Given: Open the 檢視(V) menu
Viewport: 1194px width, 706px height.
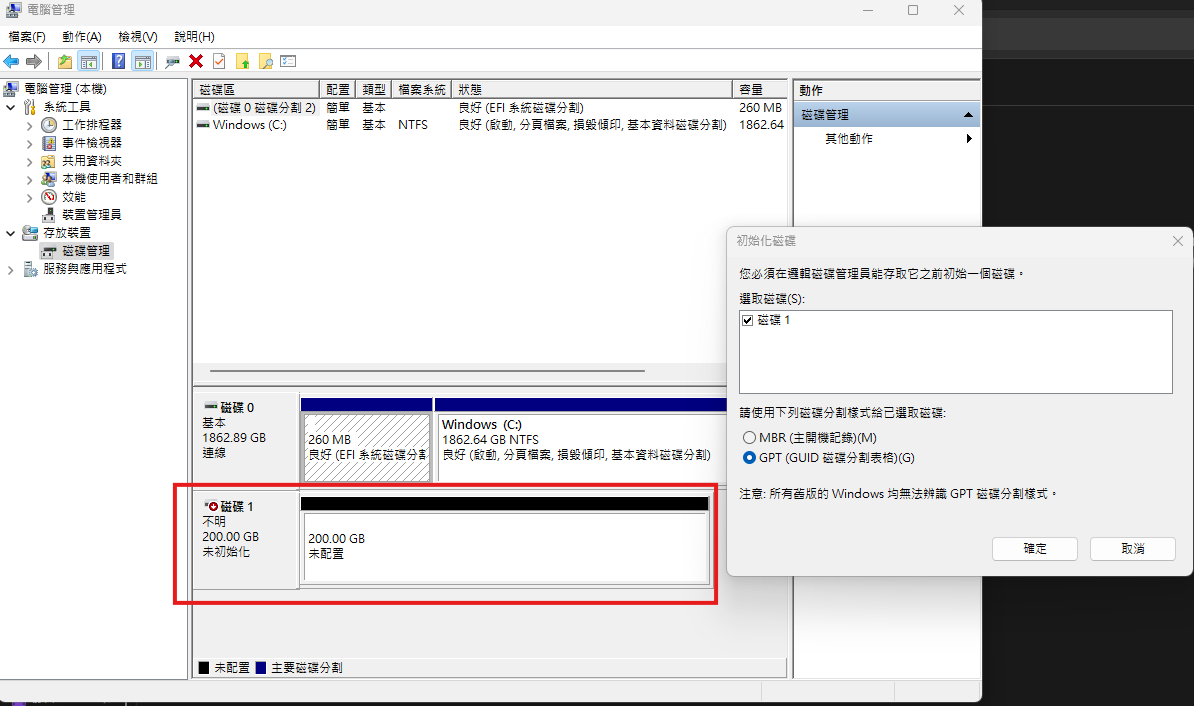Looking at the screenshot, I should pyautogui.click(x=137, y=36).
